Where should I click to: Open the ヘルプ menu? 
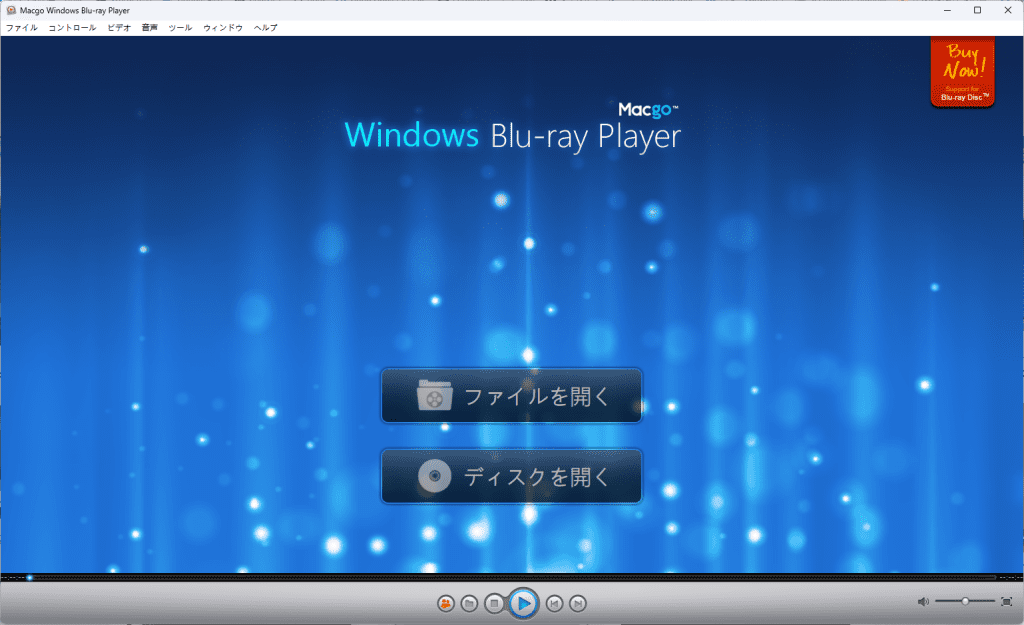(x=266, y=27)
